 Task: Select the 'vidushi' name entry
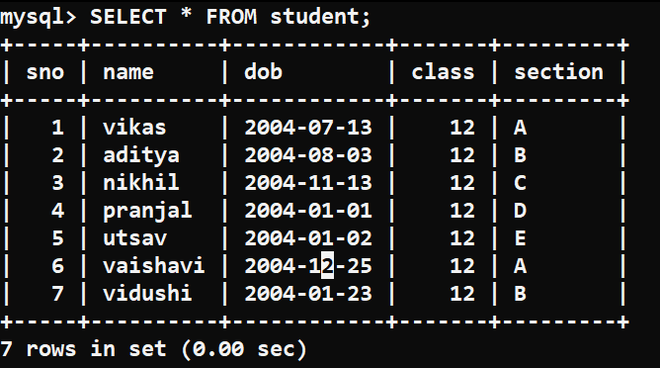(147, 293)
